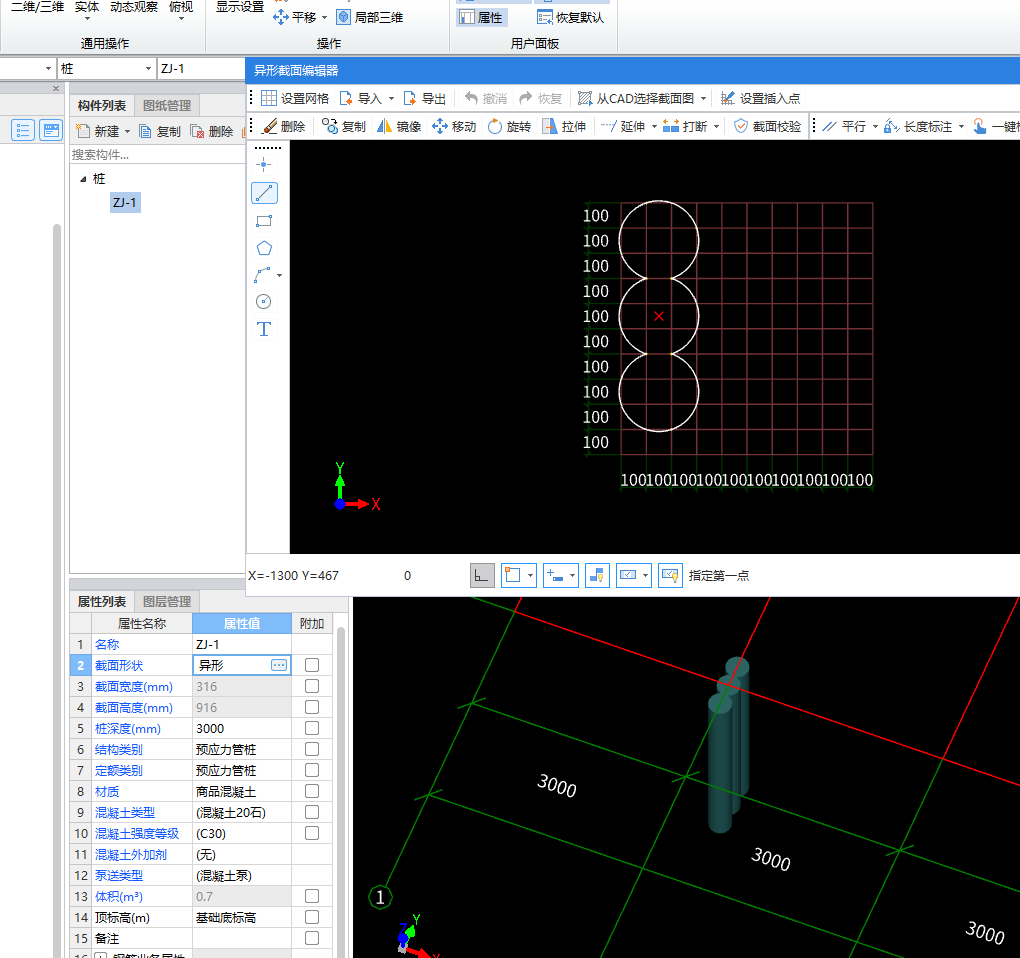Screen dimensions: 1020x958
Task: Click the 局部三维 button
Action: click(x=370, y=18)
